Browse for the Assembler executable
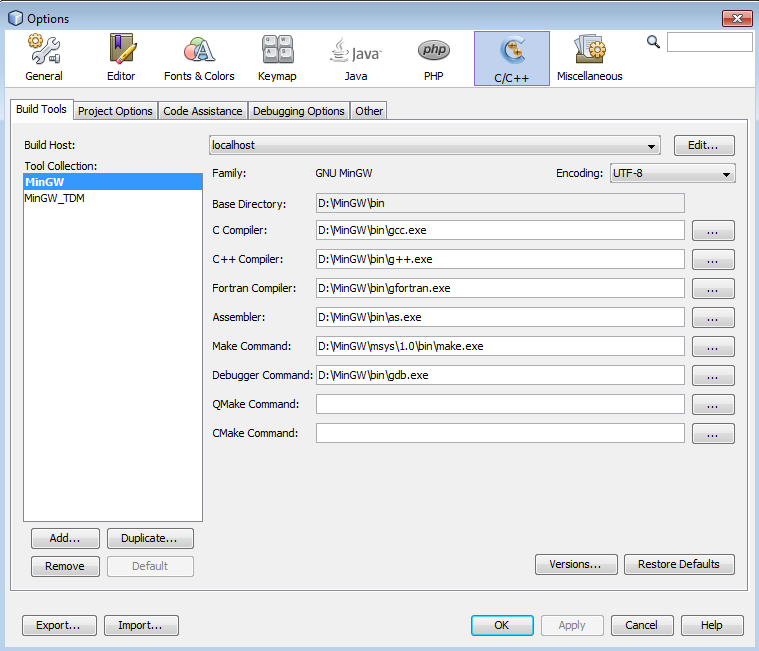 [x=713, y=318]
